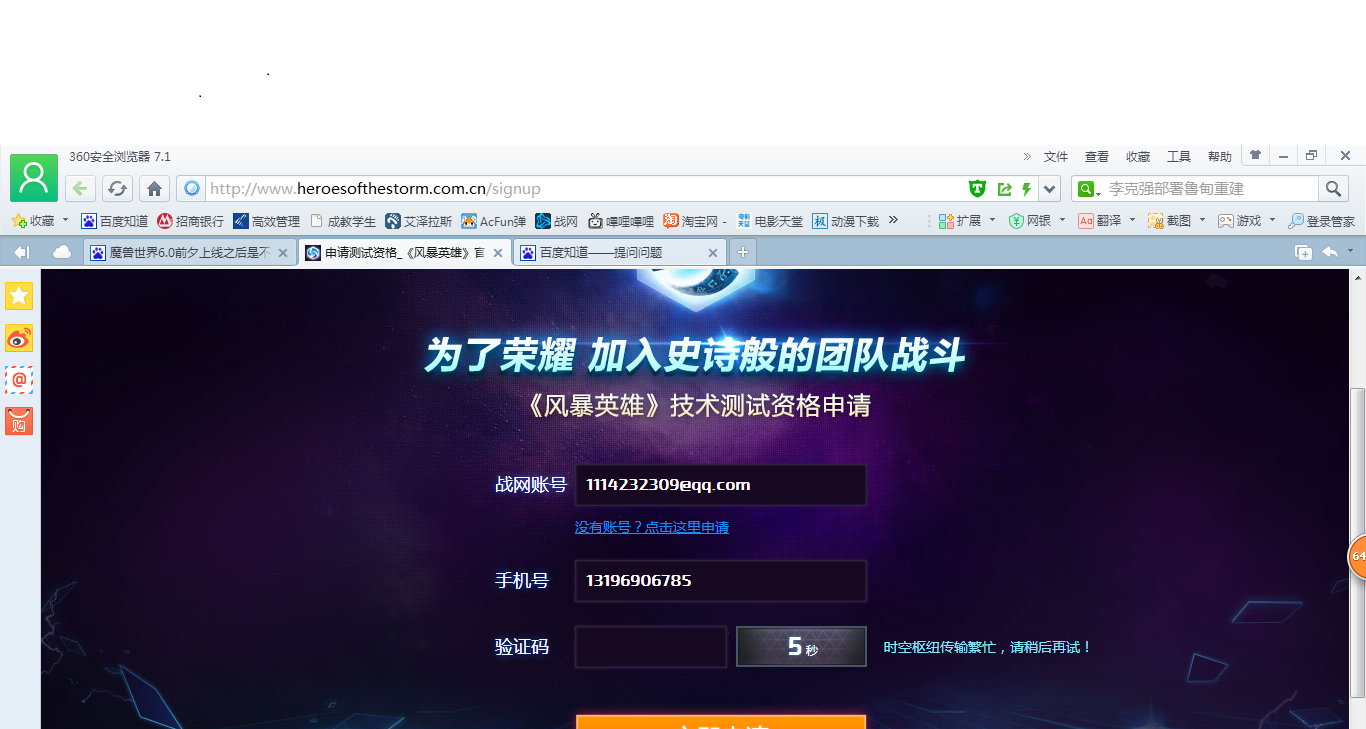The width and height of the screenshot is (1366, 729).
Task: Restore closed tab with the undo arrow
Action: click(1330, 252)
